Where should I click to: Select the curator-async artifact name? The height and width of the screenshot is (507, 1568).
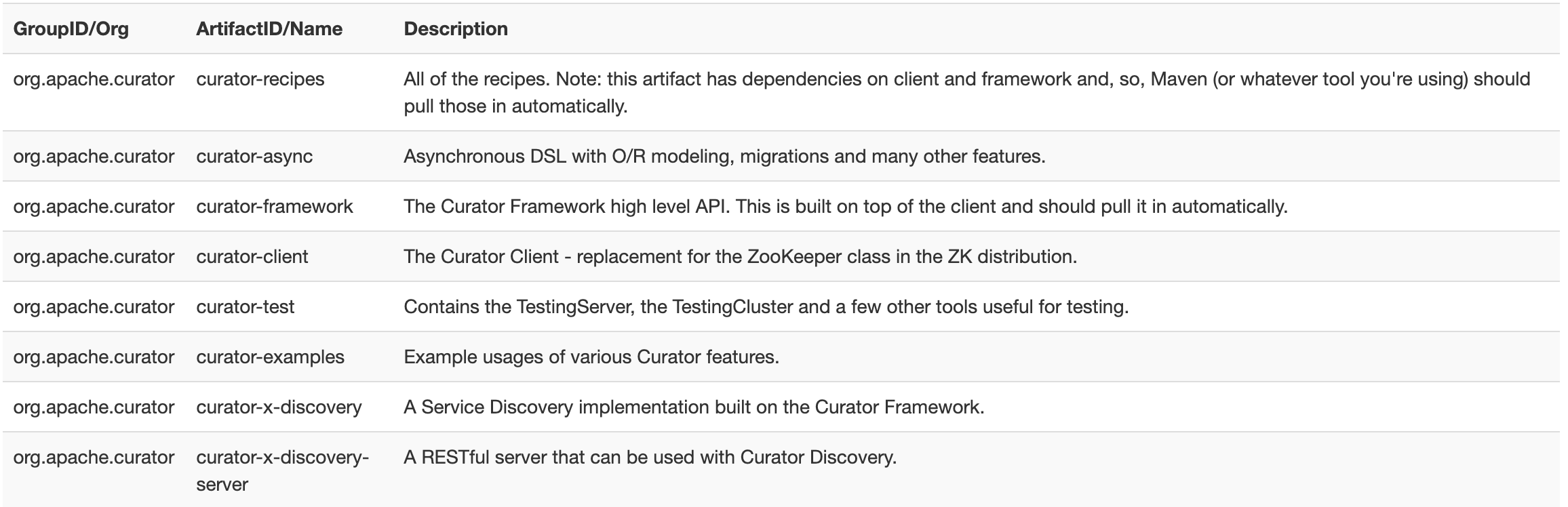coord(254,157)
